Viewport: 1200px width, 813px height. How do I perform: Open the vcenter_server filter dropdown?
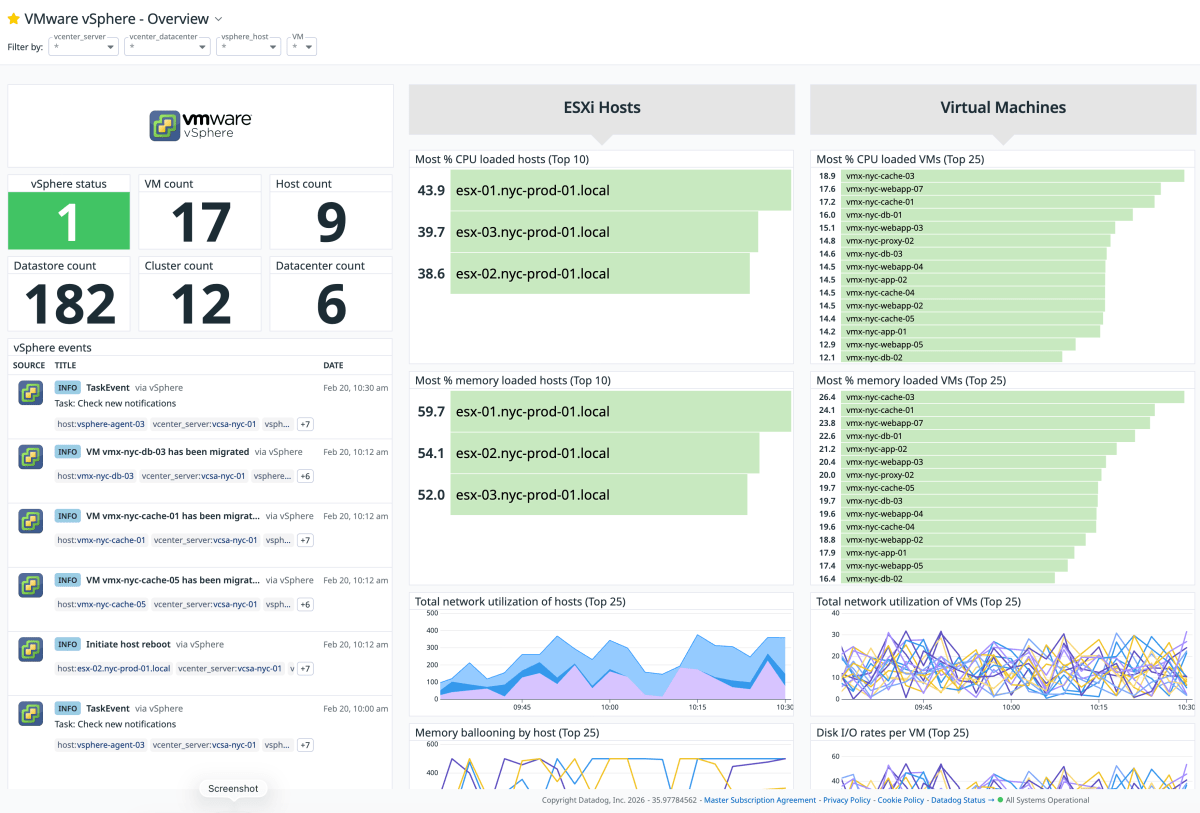83,45
